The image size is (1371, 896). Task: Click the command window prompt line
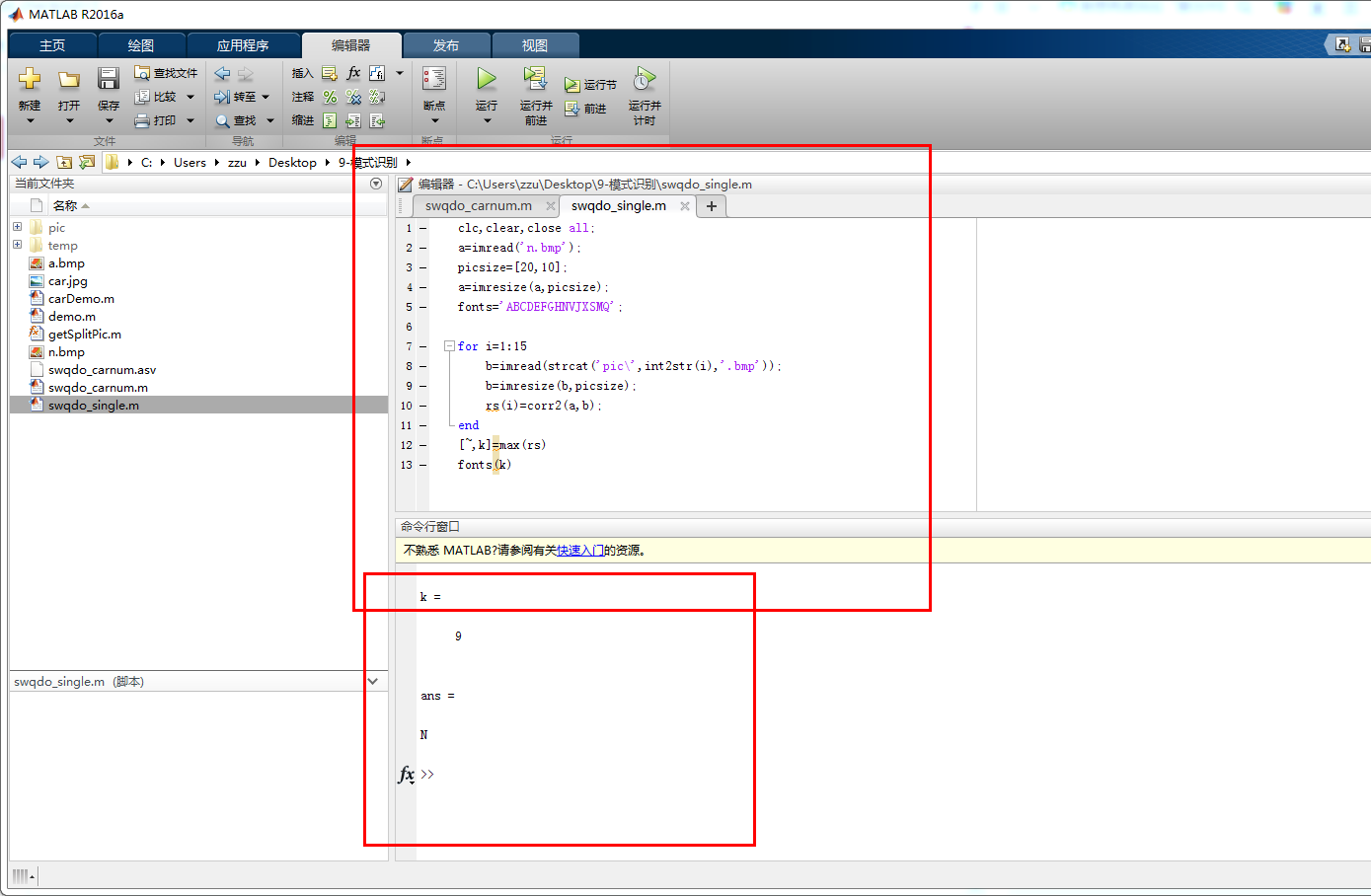tap(427, 775)
